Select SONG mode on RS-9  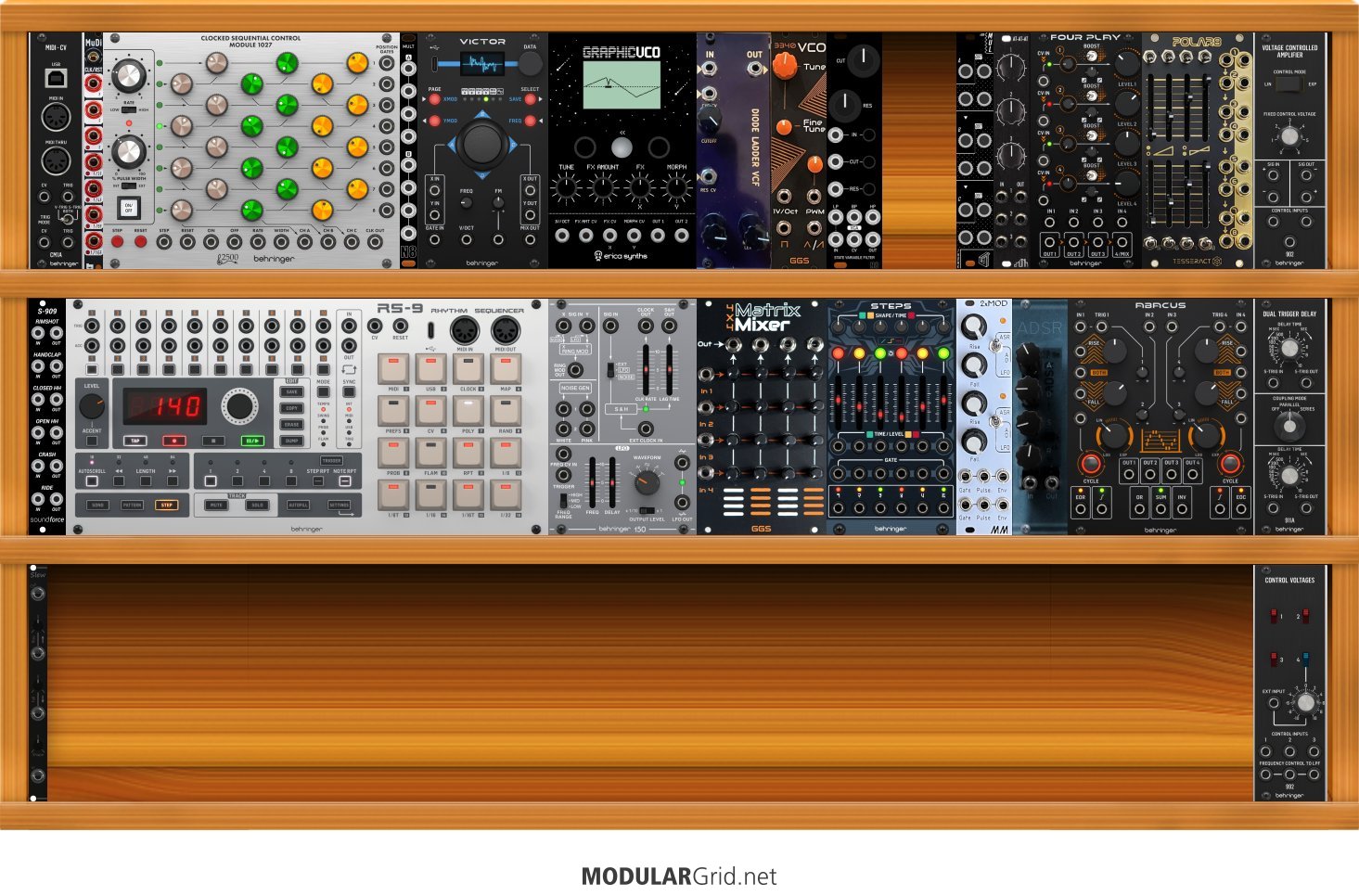(97, 506)
